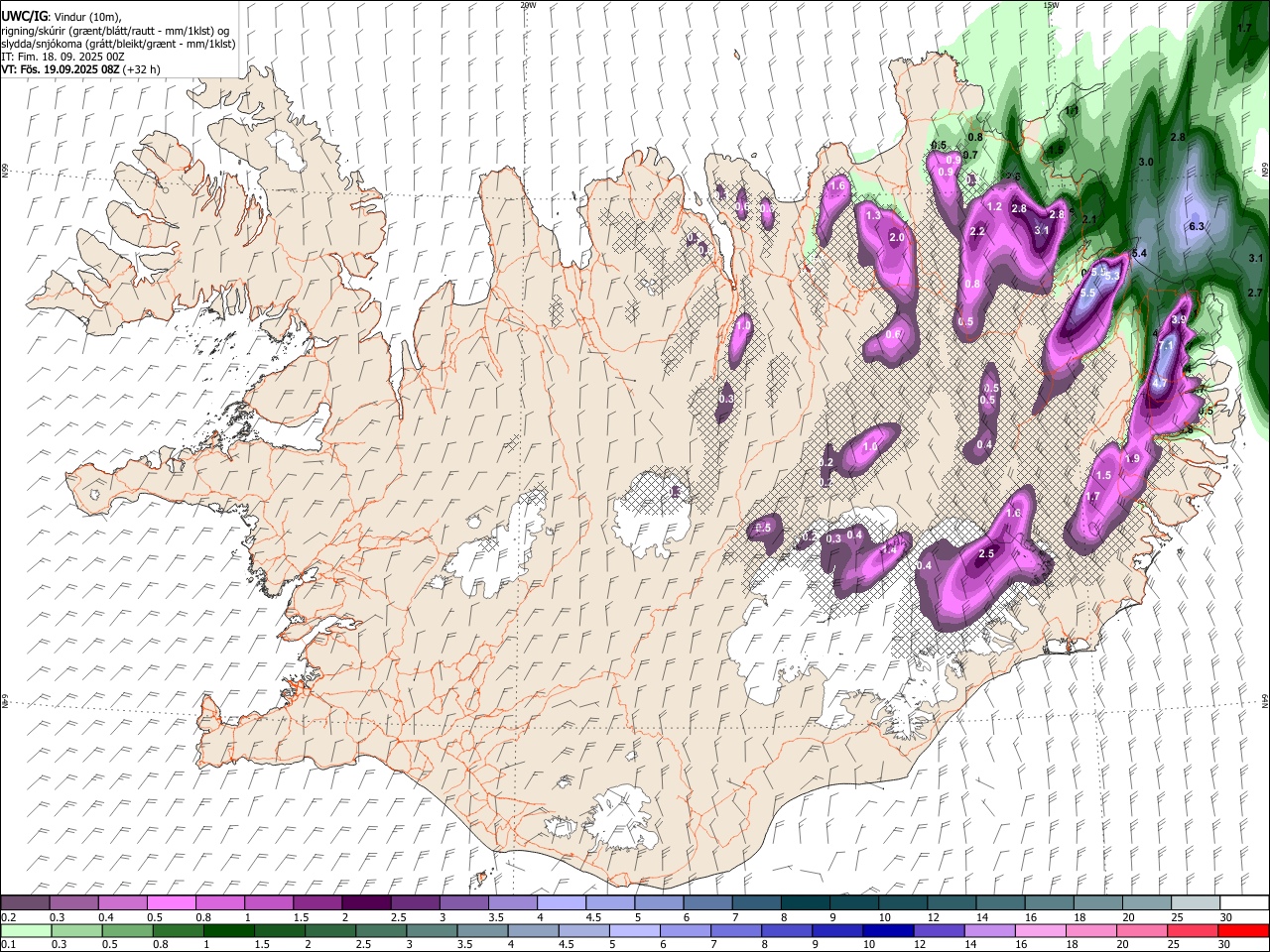Screen dimensions: 1270x952
Task: Click the rain legend swatch between 10 and 12
Action: pyautogui.click(x=889, y=930)
